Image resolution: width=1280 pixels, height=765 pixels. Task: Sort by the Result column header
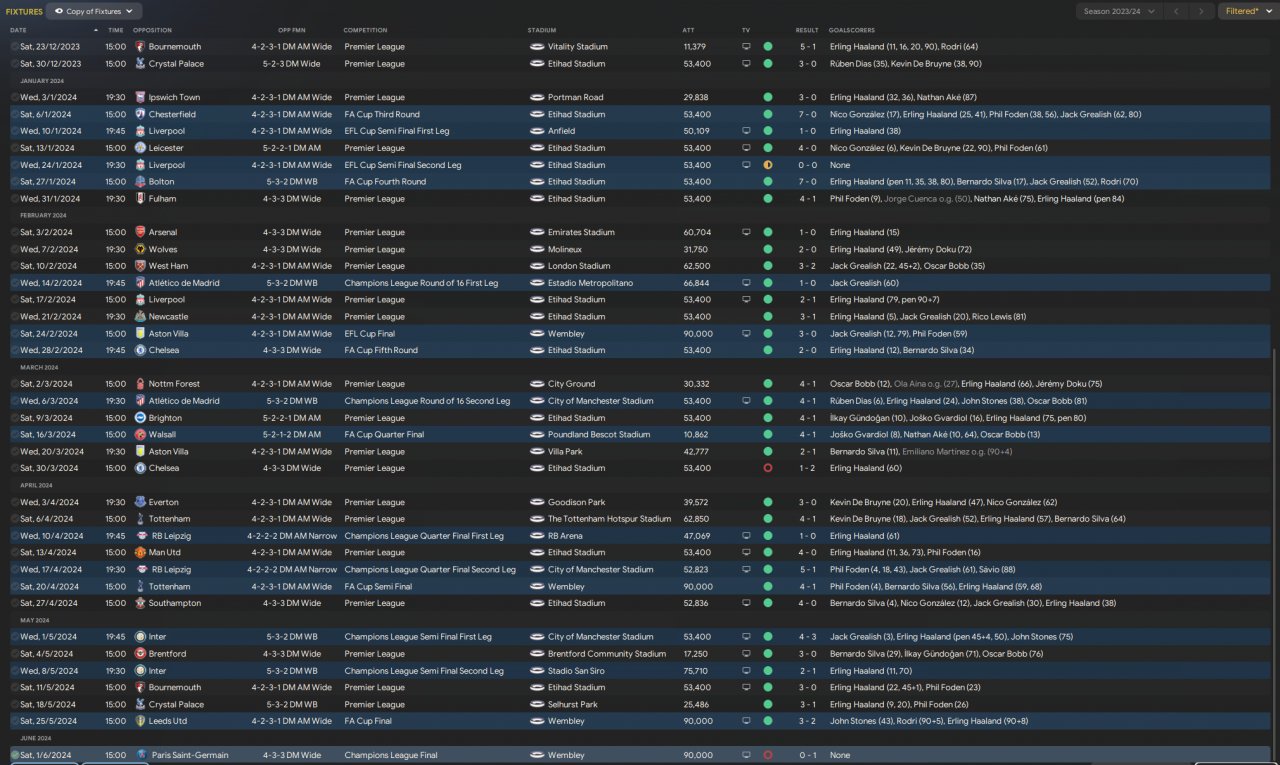point(806,30)
